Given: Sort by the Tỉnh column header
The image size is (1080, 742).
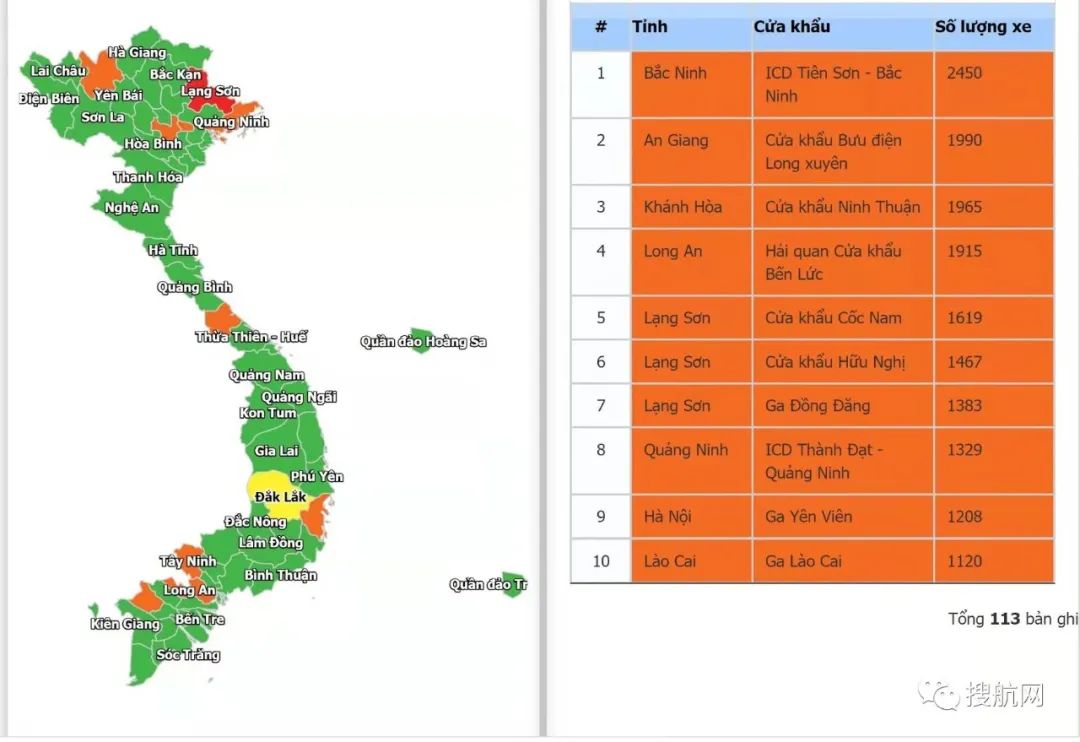Looking at the screenshot, I should tap(650, 27).
